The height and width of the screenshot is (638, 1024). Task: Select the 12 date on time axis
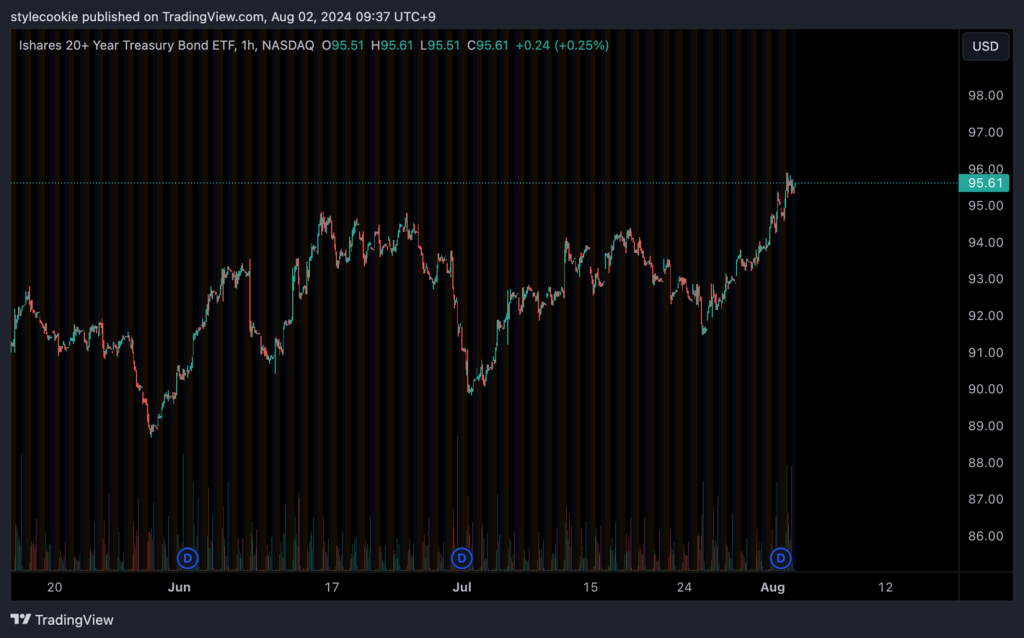click(884, 587)
